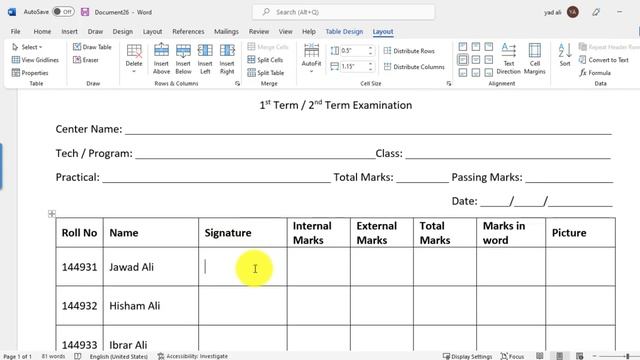Open the Table Design tab
This screenshot has width=640, height=360.
tap(344, 31)
